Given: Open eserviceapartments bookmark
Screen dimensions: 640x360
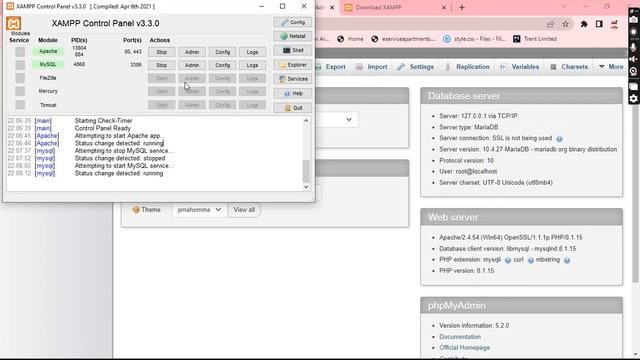Looking at the screenshot, I should (x=403, y=39).
